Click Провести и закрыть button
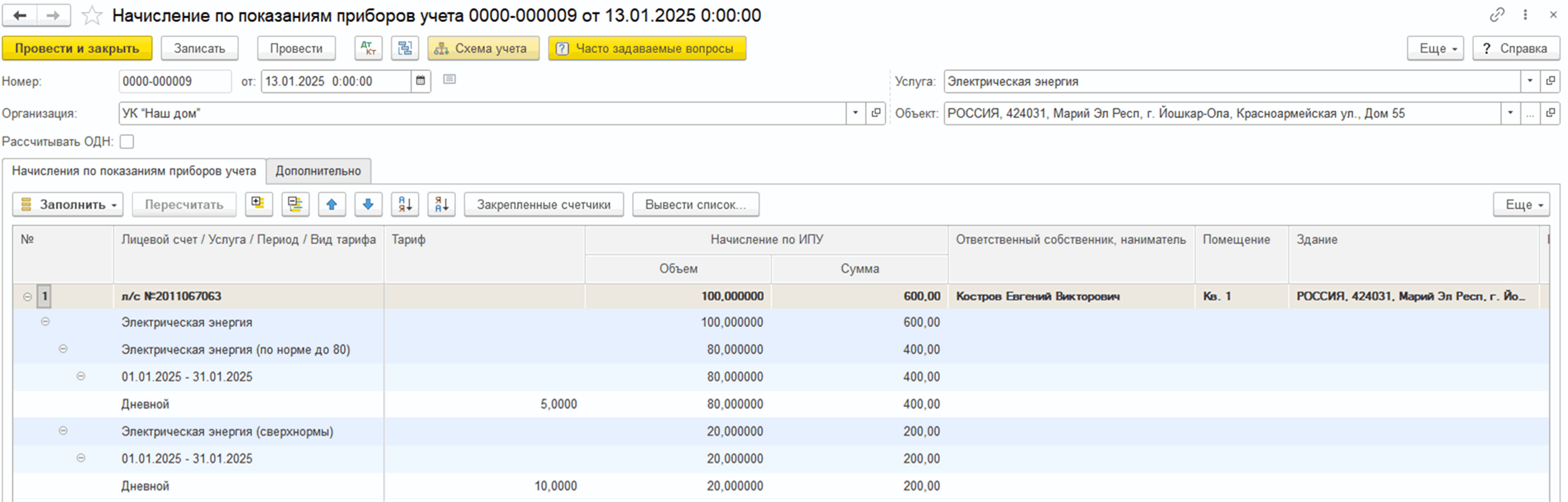Image resolution: width=1568 pixels, height=502 pixels. tap(76, 48)
